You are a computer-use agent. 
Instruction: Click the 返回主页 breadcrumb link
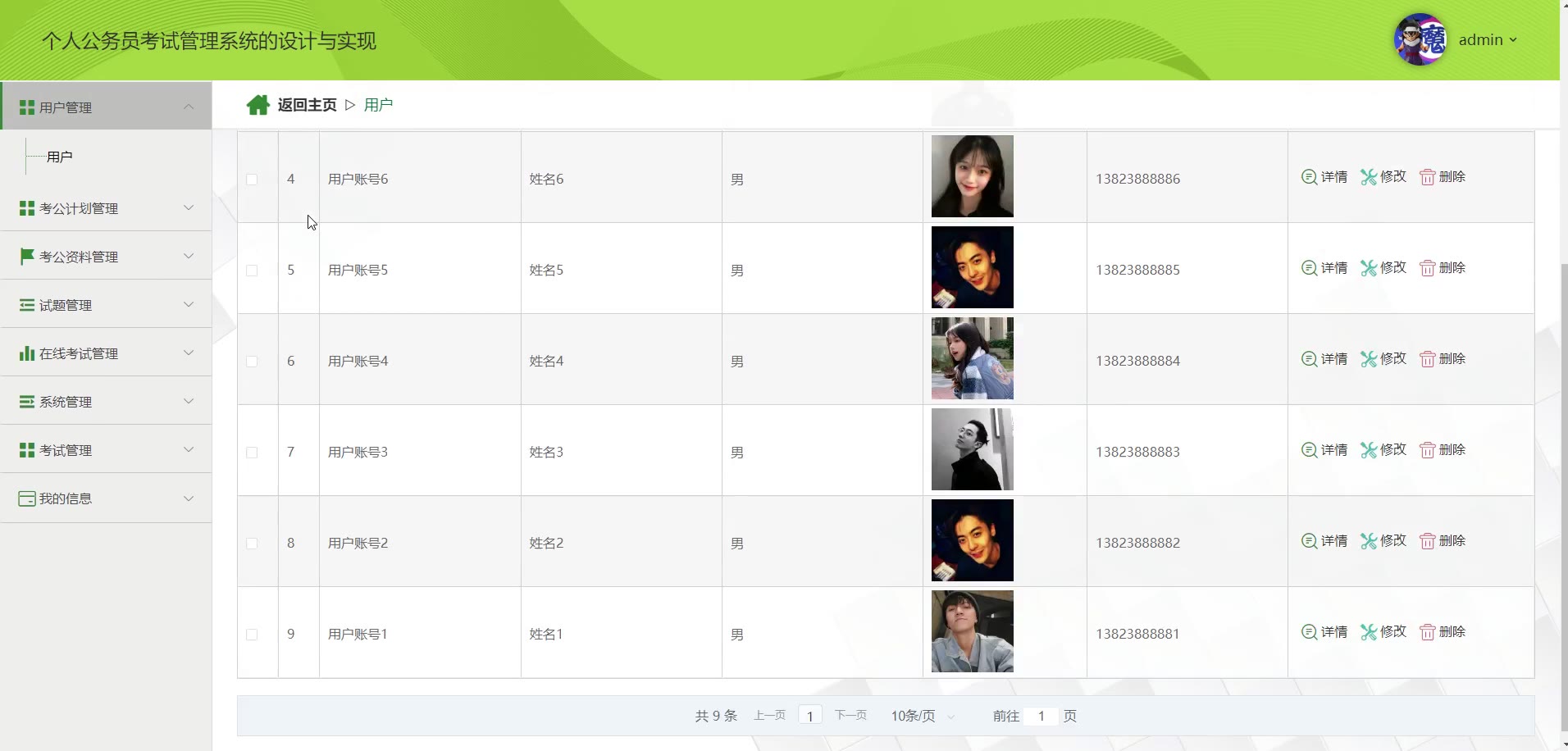click(307, 105)
